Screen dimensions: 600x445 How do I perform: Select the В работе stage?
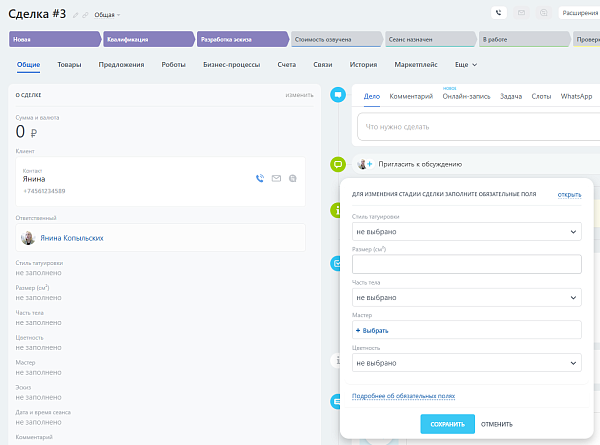coord(524,39)
